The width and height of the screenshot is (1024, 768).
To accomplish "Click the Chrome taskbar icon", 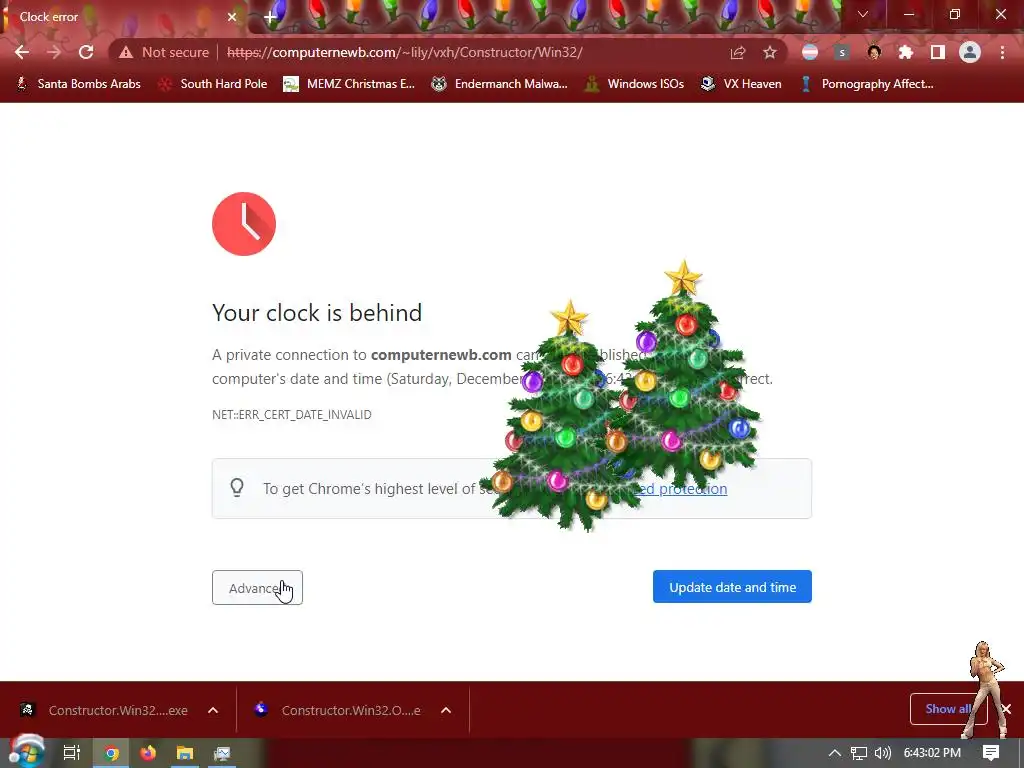I will tap(111, 753).
